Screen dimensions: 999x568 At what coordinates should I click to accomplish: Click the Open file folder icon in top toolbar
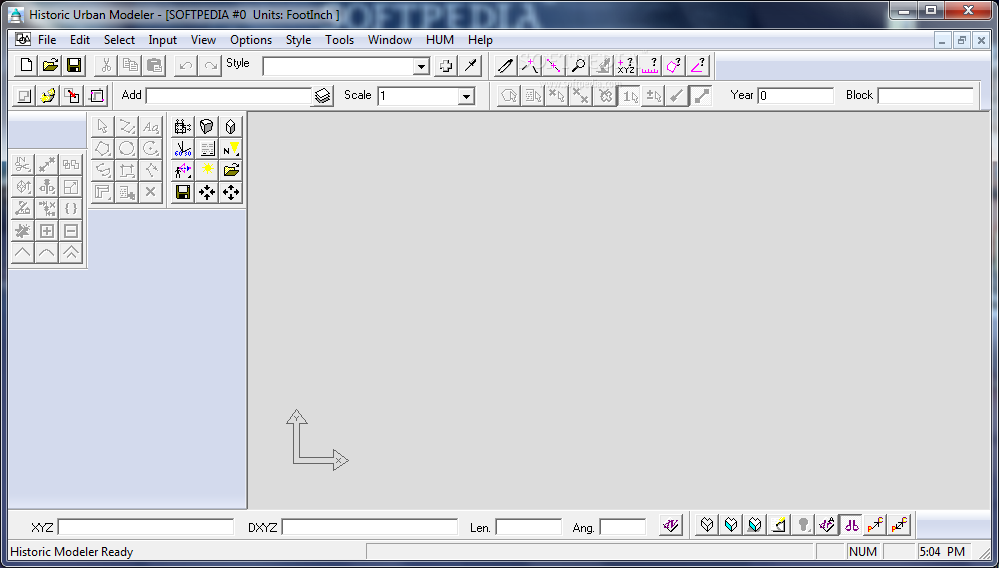click(50, 65)
